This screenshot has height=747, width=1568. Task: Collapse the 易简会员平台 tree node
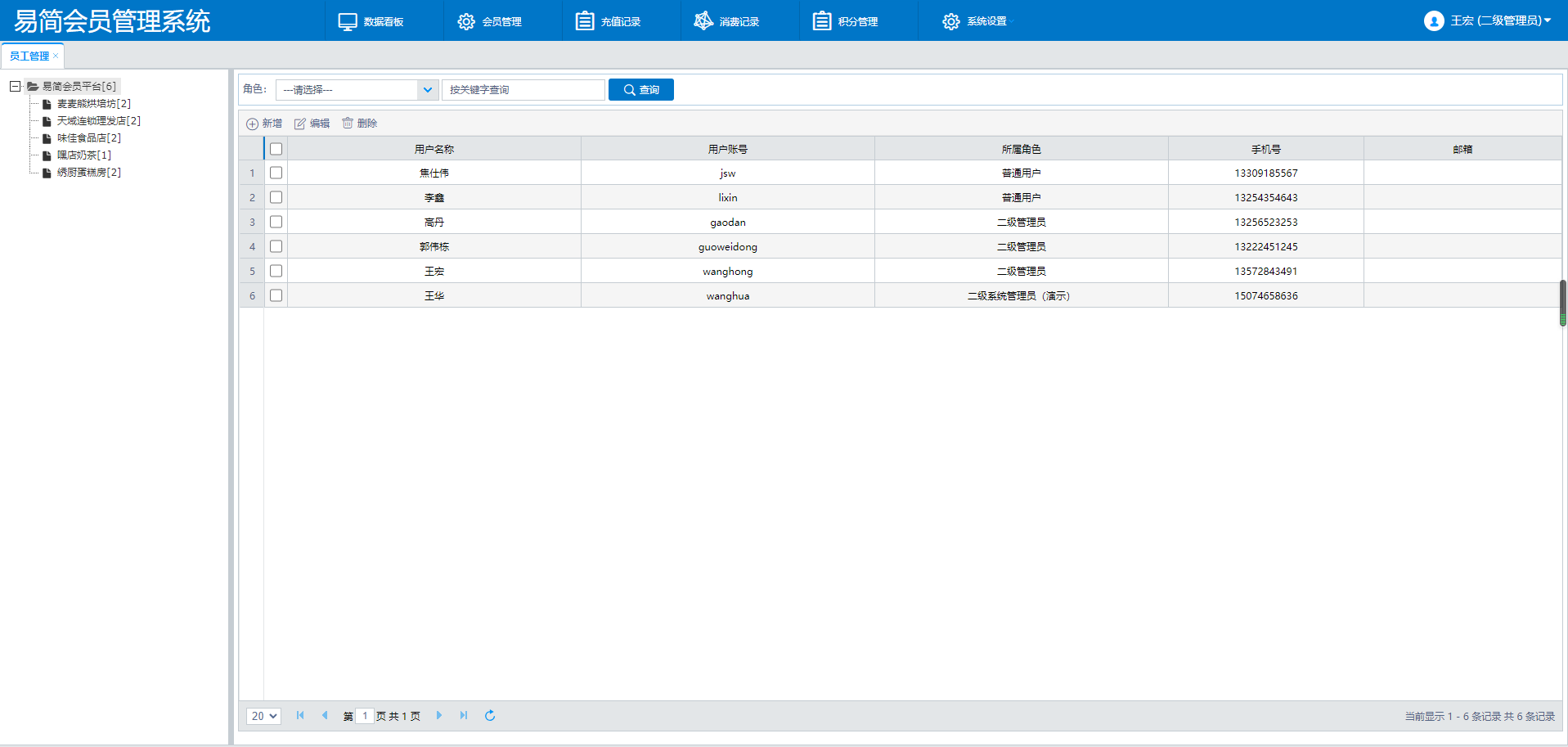coord(15,86)
